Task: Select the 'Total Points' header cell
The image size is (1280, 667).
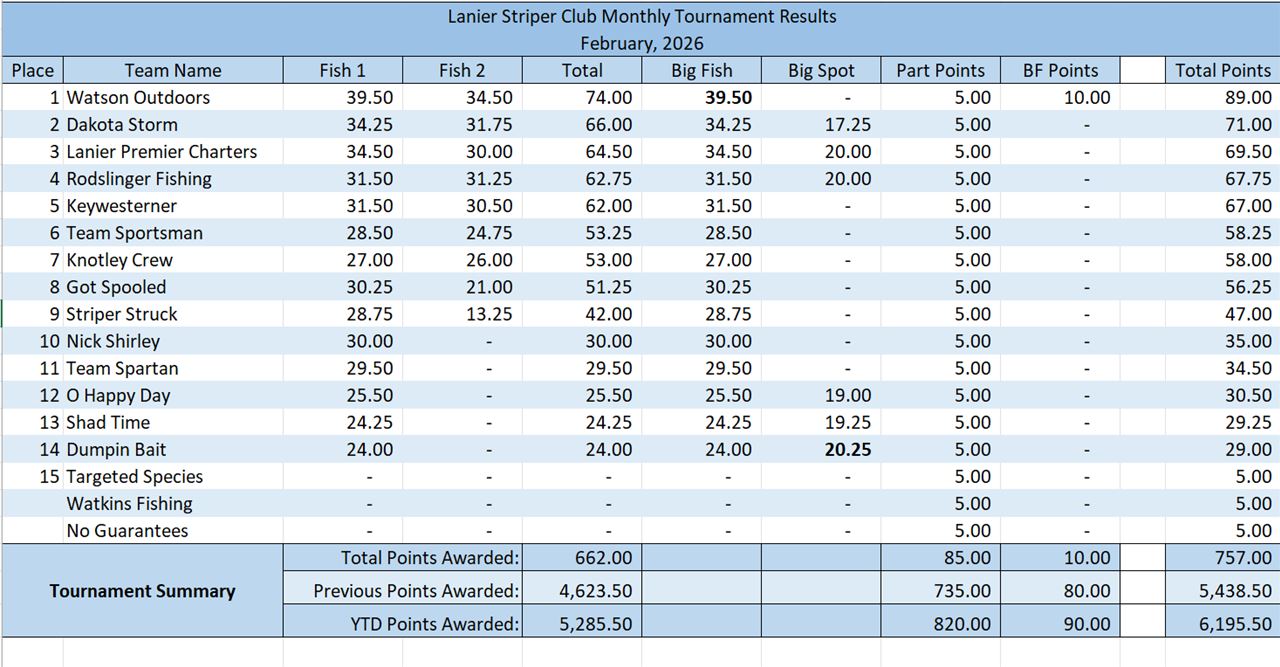Action: pyautogui.click(x=1222, y=71)
